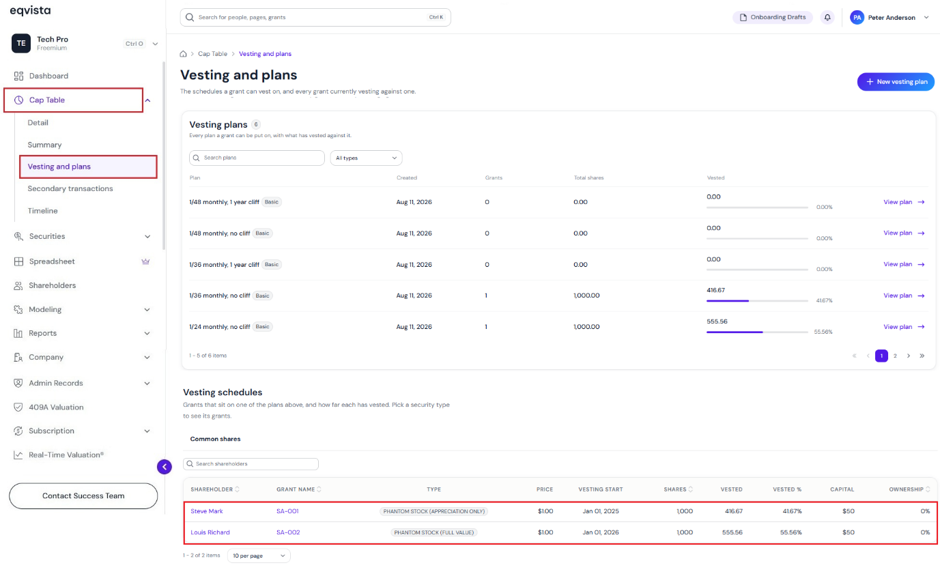Image resolution: width=940 pixels, height=574 pixels.
Task: Select the Common shares tab
Action: 215,439
